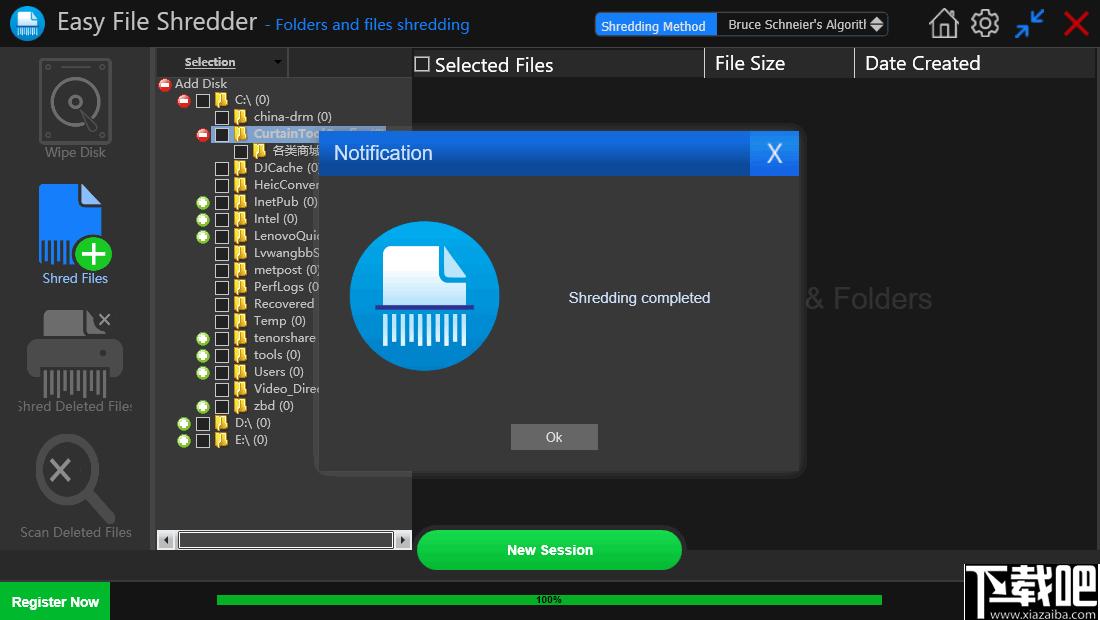Expand the tools folder node
1100x620 pixels.
(x=203, y=356)
